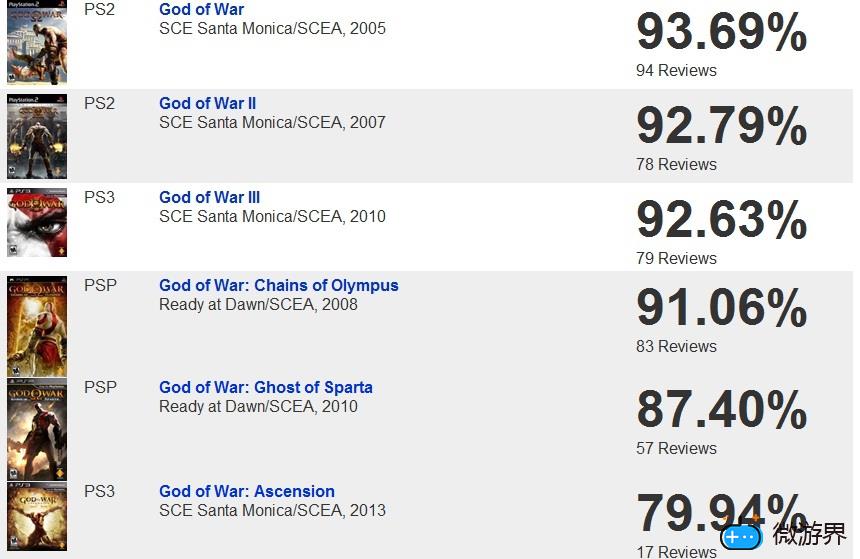Click the 93.69% score for God of War
This screenshot has width=860, height=559.
721,32
